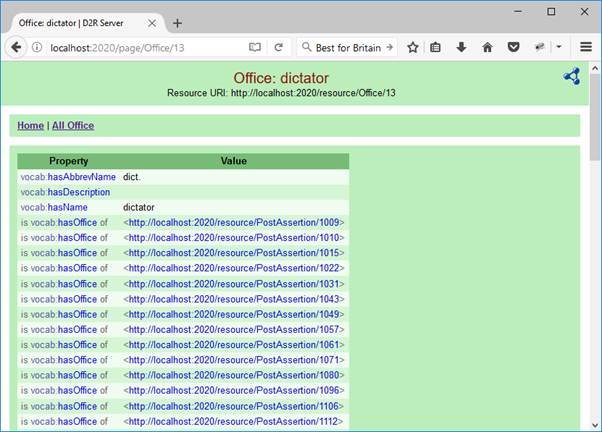The image size is (602, 432).
Task: Reload the page with refresh icon
Action: tap(279, 47)
